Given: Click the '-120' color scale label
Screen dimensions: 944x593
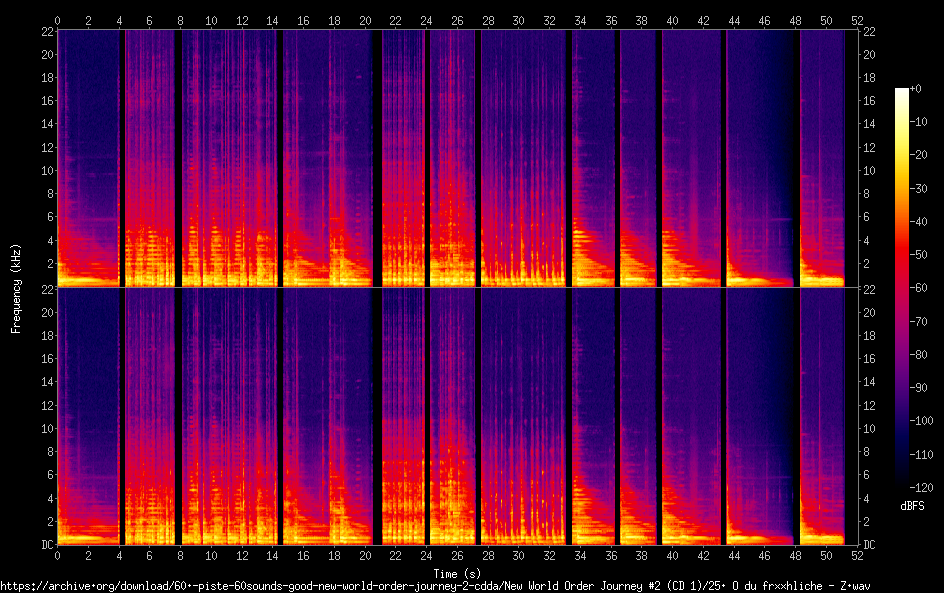Looking at the screenshot, I should [x=921, y=488].
